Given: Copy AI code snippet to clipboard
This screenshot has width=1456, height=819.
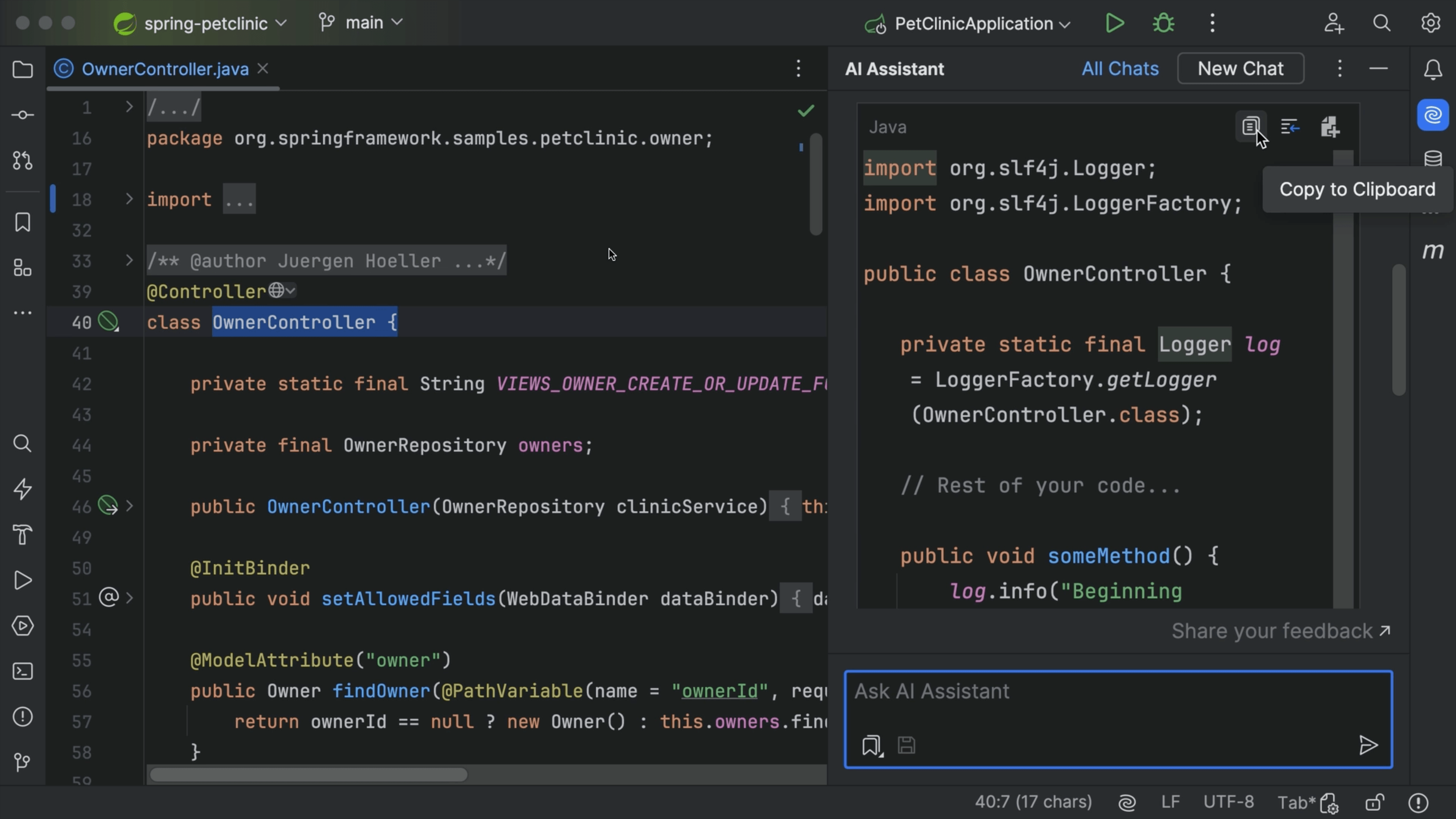Looking at the screenshot, I should coord(1250,127).
